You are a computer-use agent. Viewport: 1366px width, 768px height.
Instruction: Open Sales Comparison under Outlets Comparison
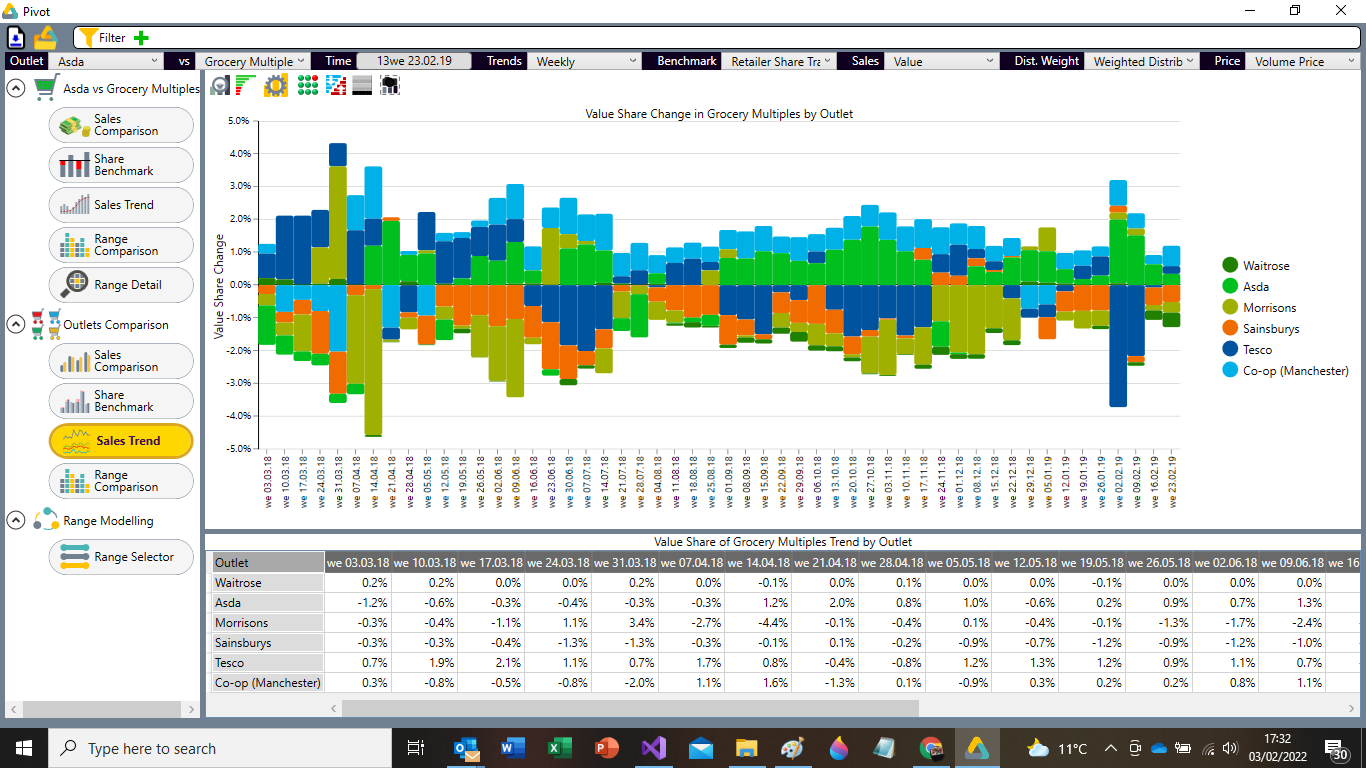pos(121,361)
